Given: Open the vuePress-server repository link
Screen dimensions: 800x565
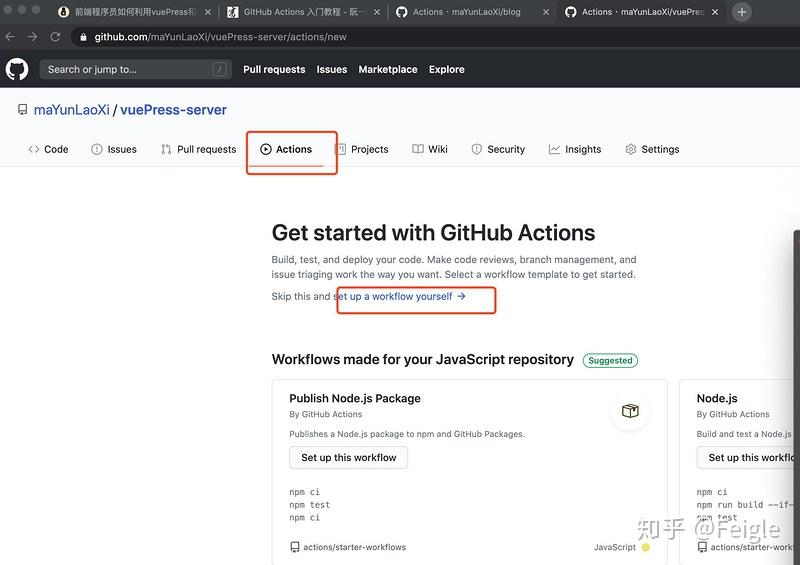Looking at the screenshot, I should coord(173,110).
